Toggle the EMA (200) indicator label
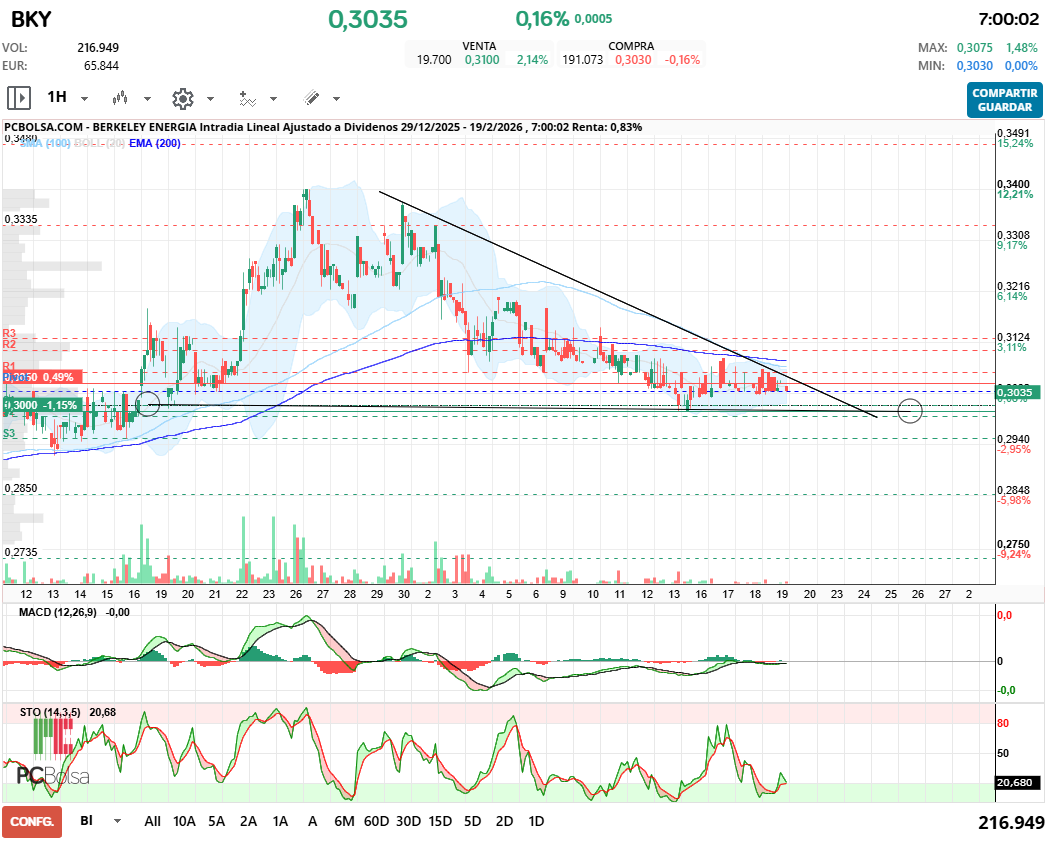Viewport: 1058px width, 843px height. point(155,143)
